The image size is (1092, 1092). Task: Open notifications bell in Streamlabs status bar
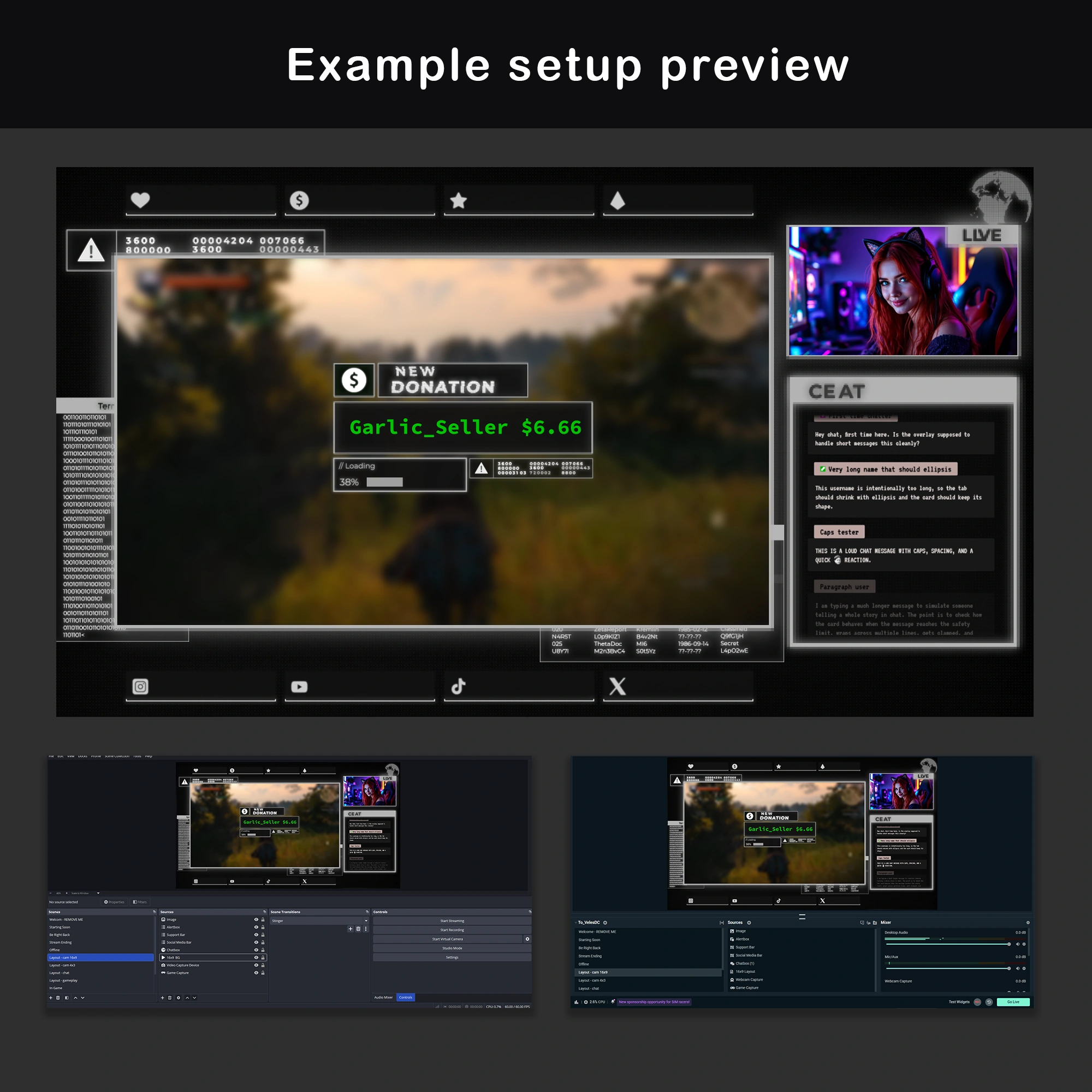613,1001
